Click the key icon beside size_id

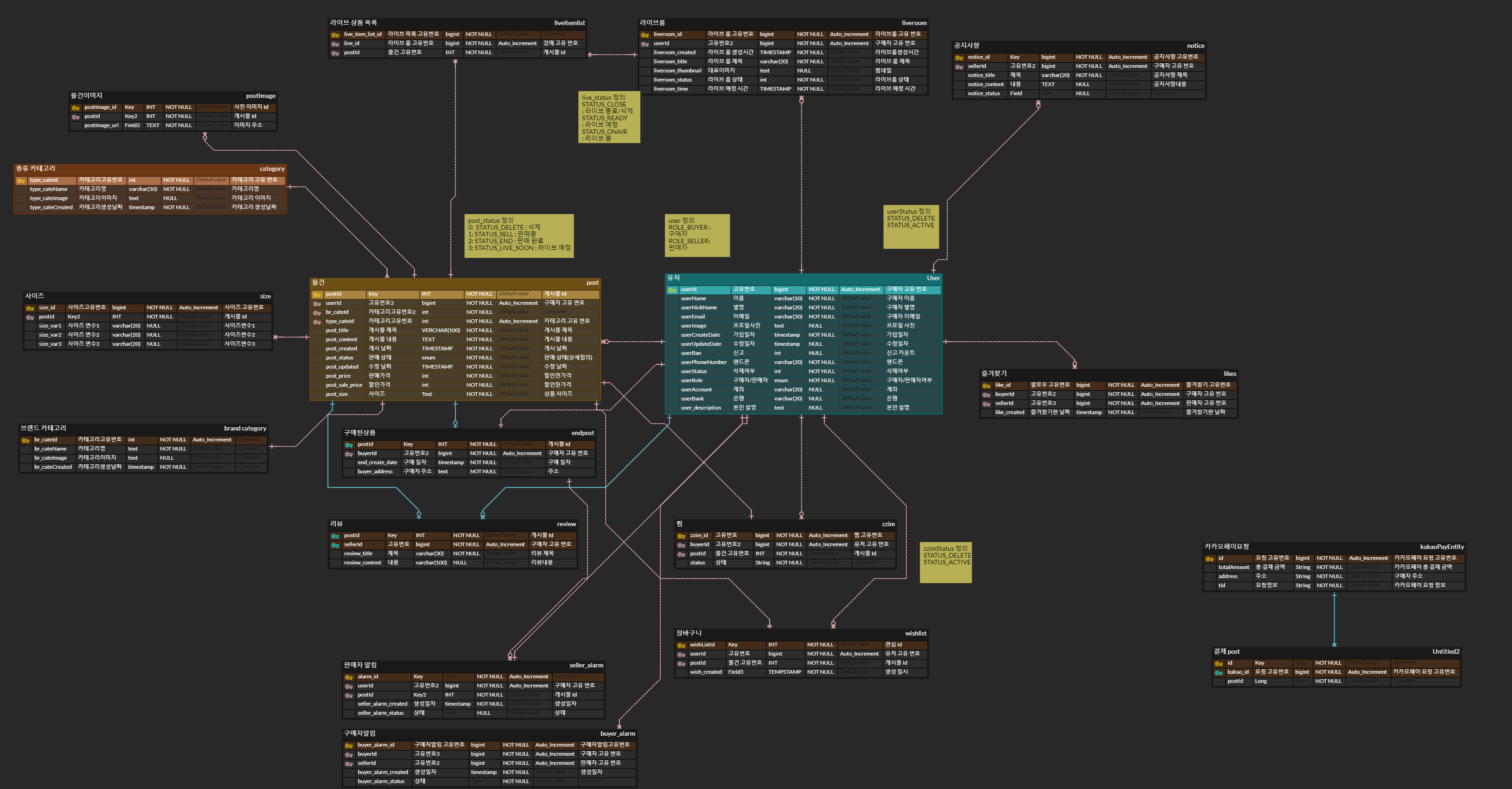pyautogui.click(x=29, y=307)
